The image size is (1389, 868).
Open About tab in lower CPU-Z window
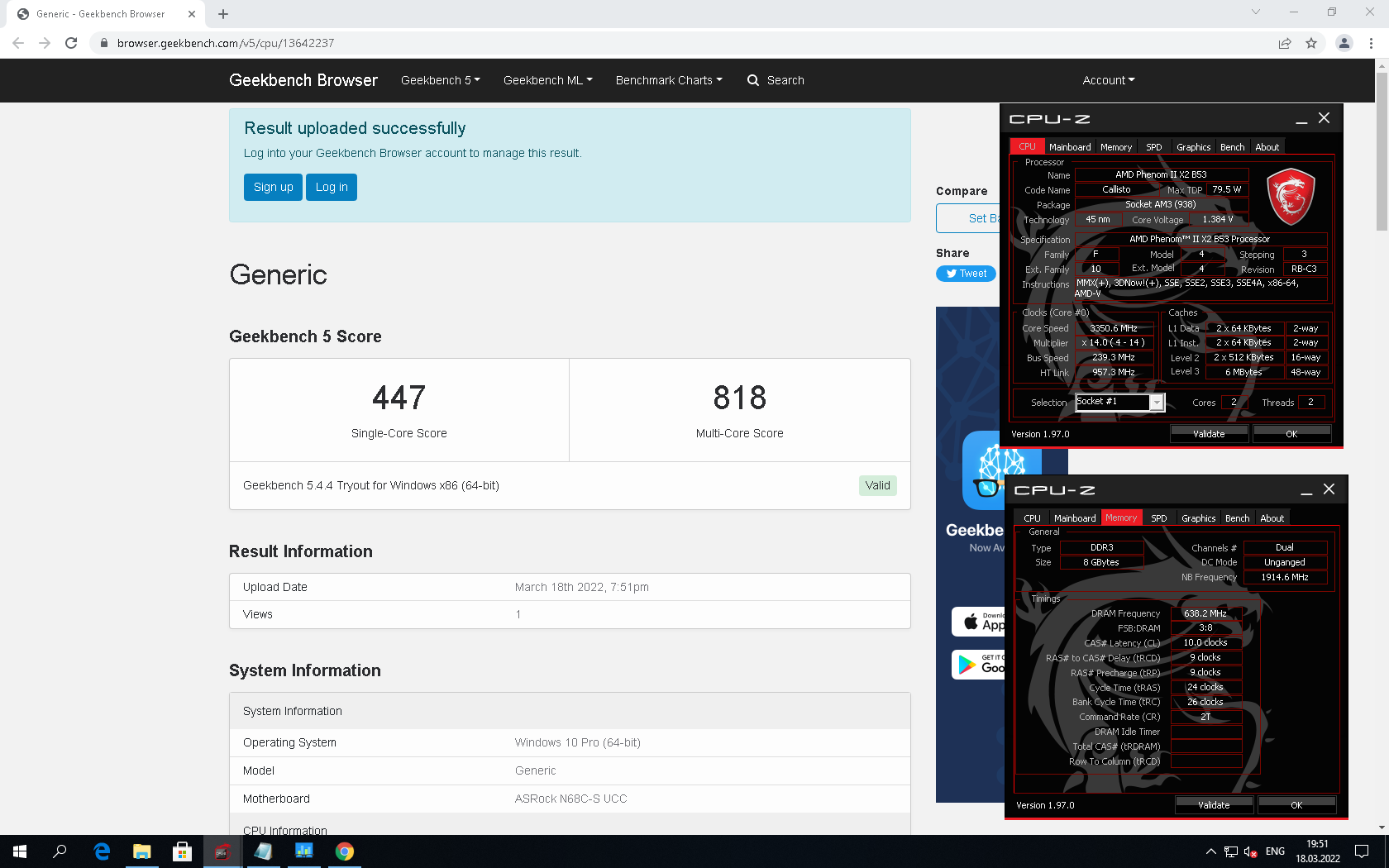click(1272, 518)
